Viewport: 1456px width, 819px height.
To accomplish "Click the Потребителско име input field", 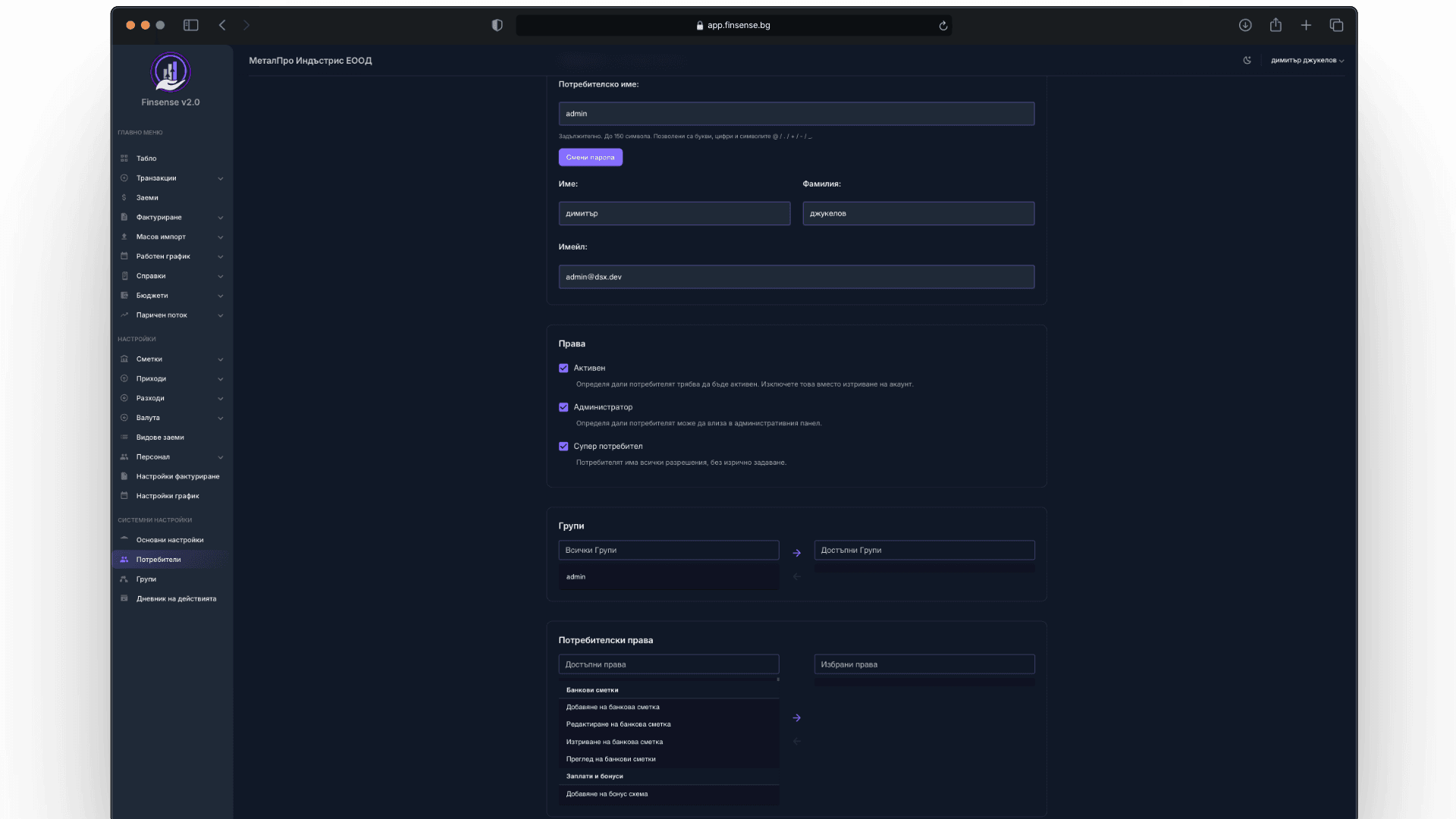I will pyautogui.click(x=796, y=114).
